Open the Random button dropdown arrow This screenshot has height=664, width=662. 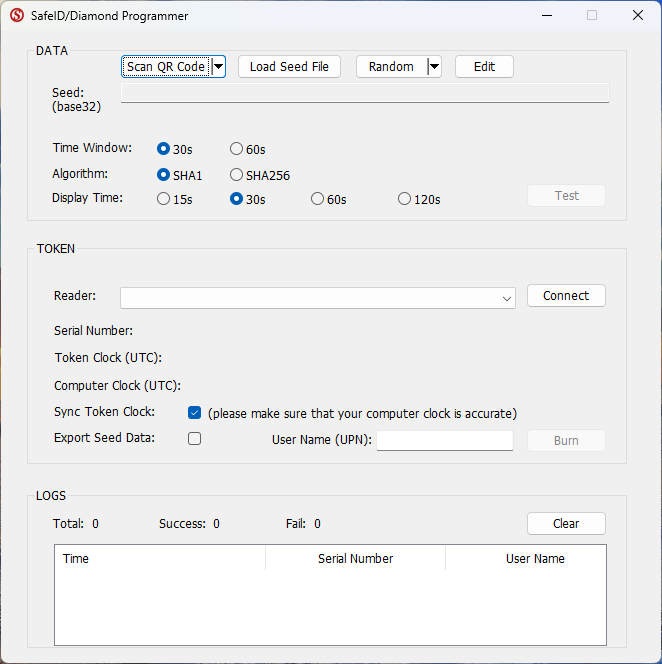[434, 67]
